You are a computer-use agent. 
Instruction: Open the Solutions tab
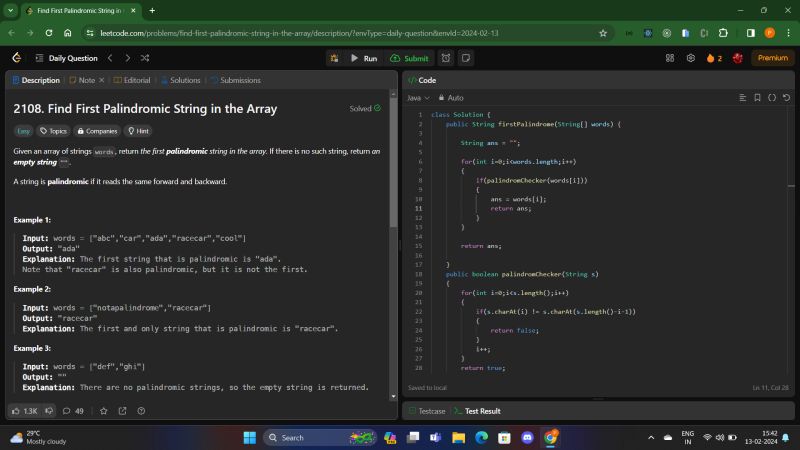[x=181, y=80]
